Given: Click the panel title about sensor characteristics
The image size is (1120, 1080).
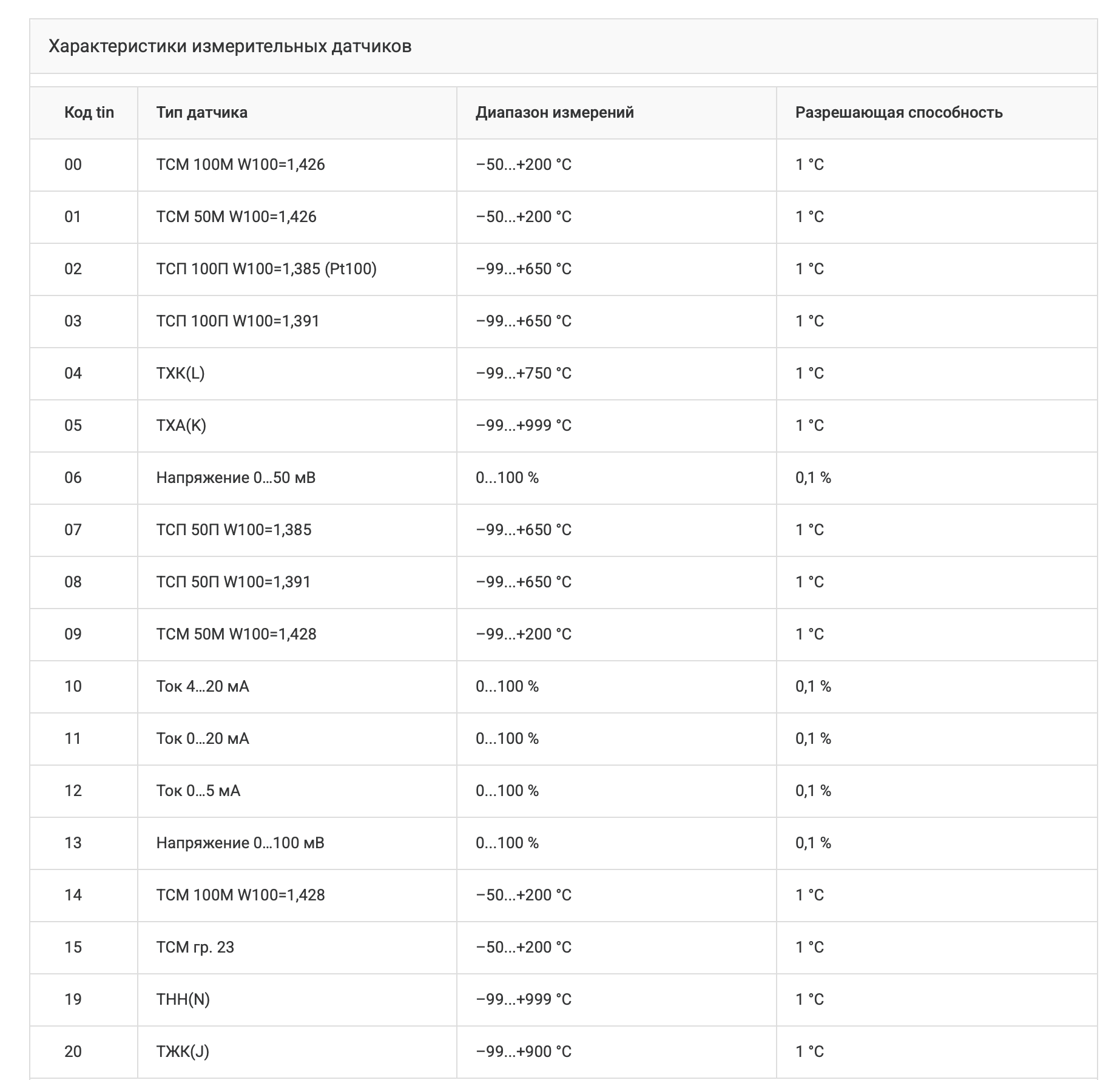Looking at the screenshot, I should [x=230, y=46].
